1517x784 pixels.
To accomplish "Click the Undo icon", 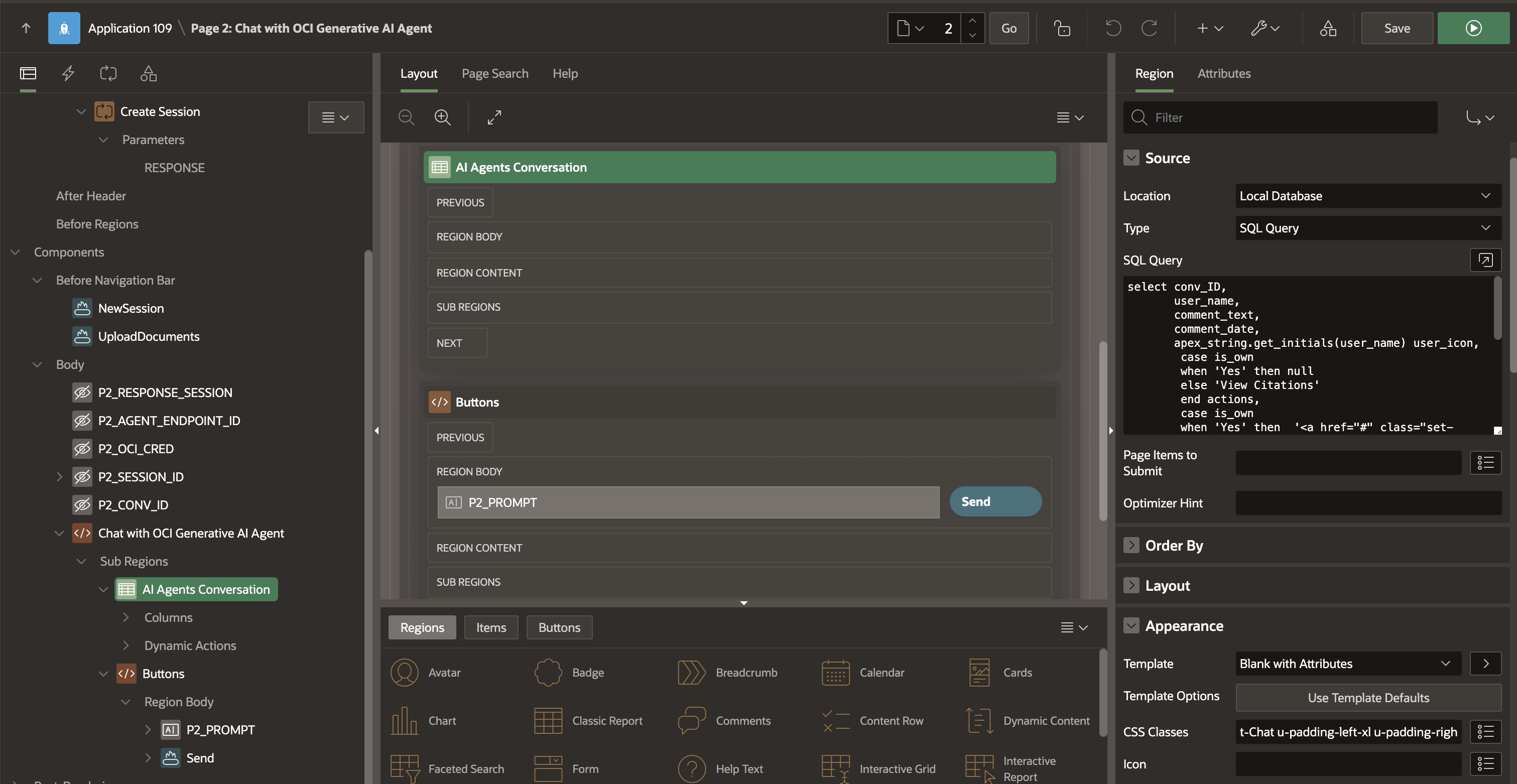I will pyautogui.click(x=1112, y=28).
